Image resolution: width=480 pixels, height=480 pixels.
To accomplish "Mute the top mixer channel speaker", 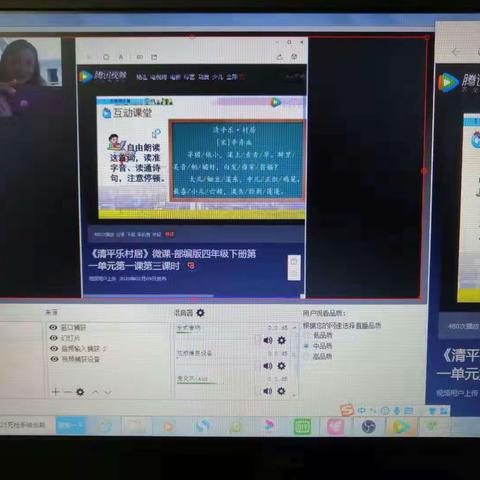I will coord(268,340).
